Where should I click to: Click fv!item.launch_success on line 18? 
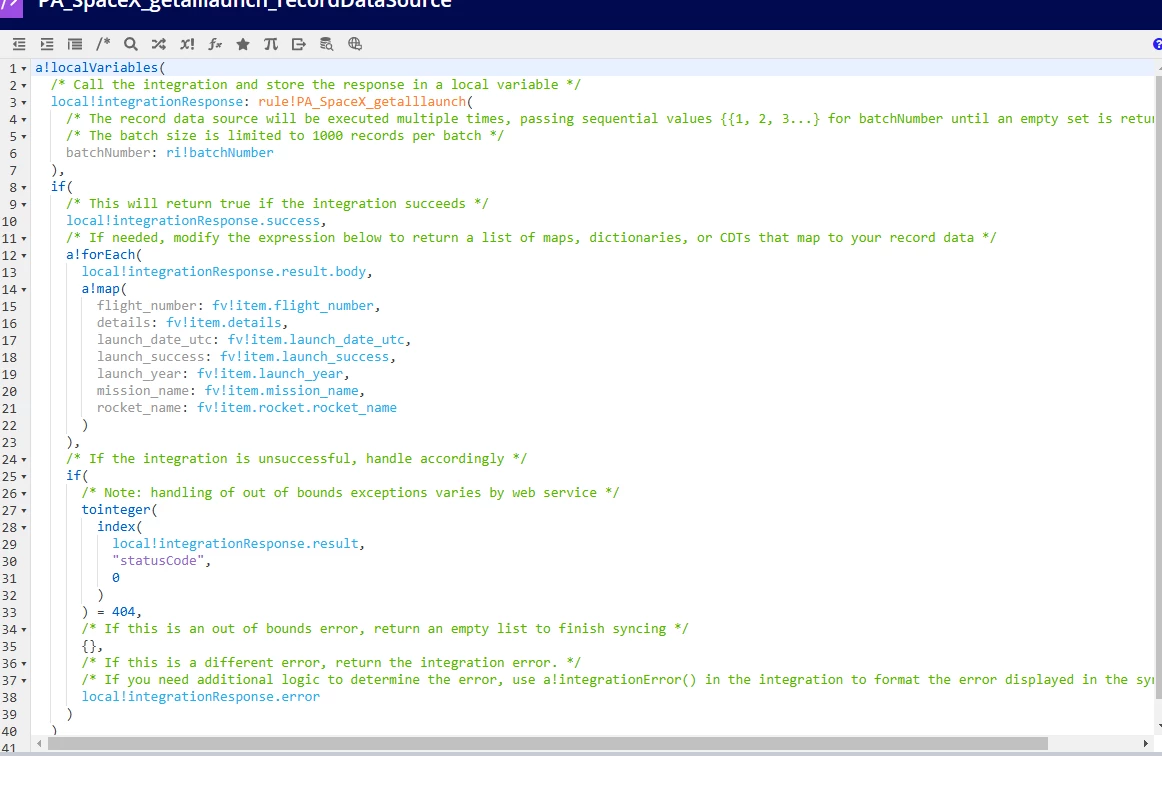[x=305, y=357]
